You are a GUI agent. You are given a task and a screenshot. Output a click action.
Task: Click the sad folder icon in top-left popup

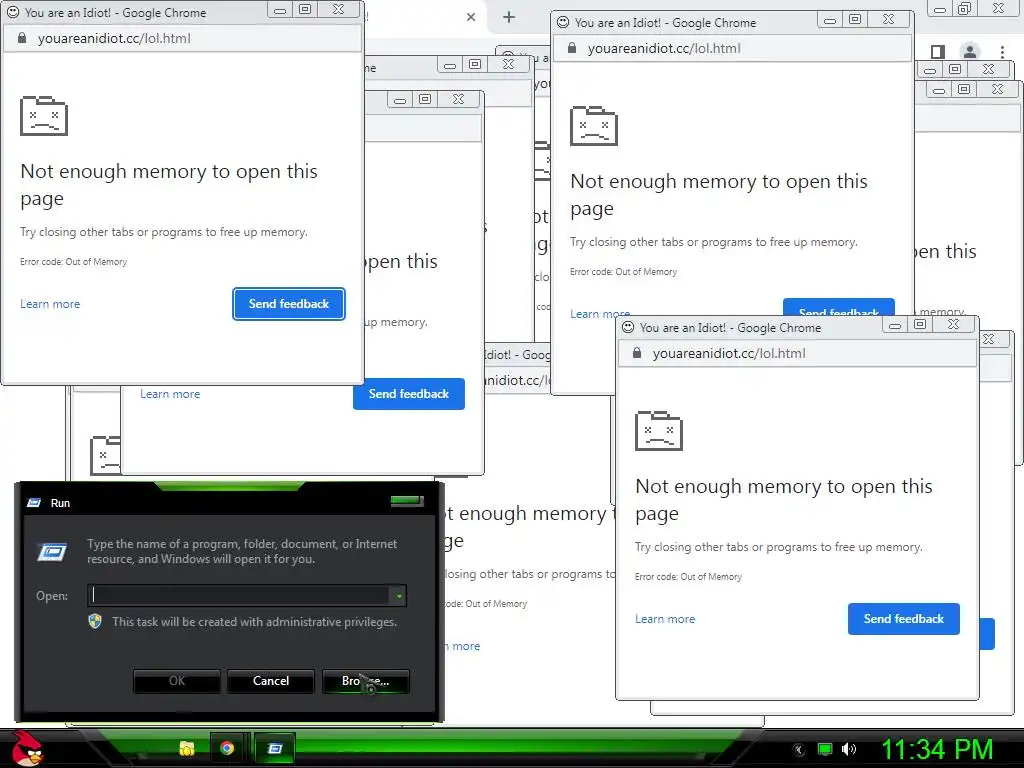point(44,116)
